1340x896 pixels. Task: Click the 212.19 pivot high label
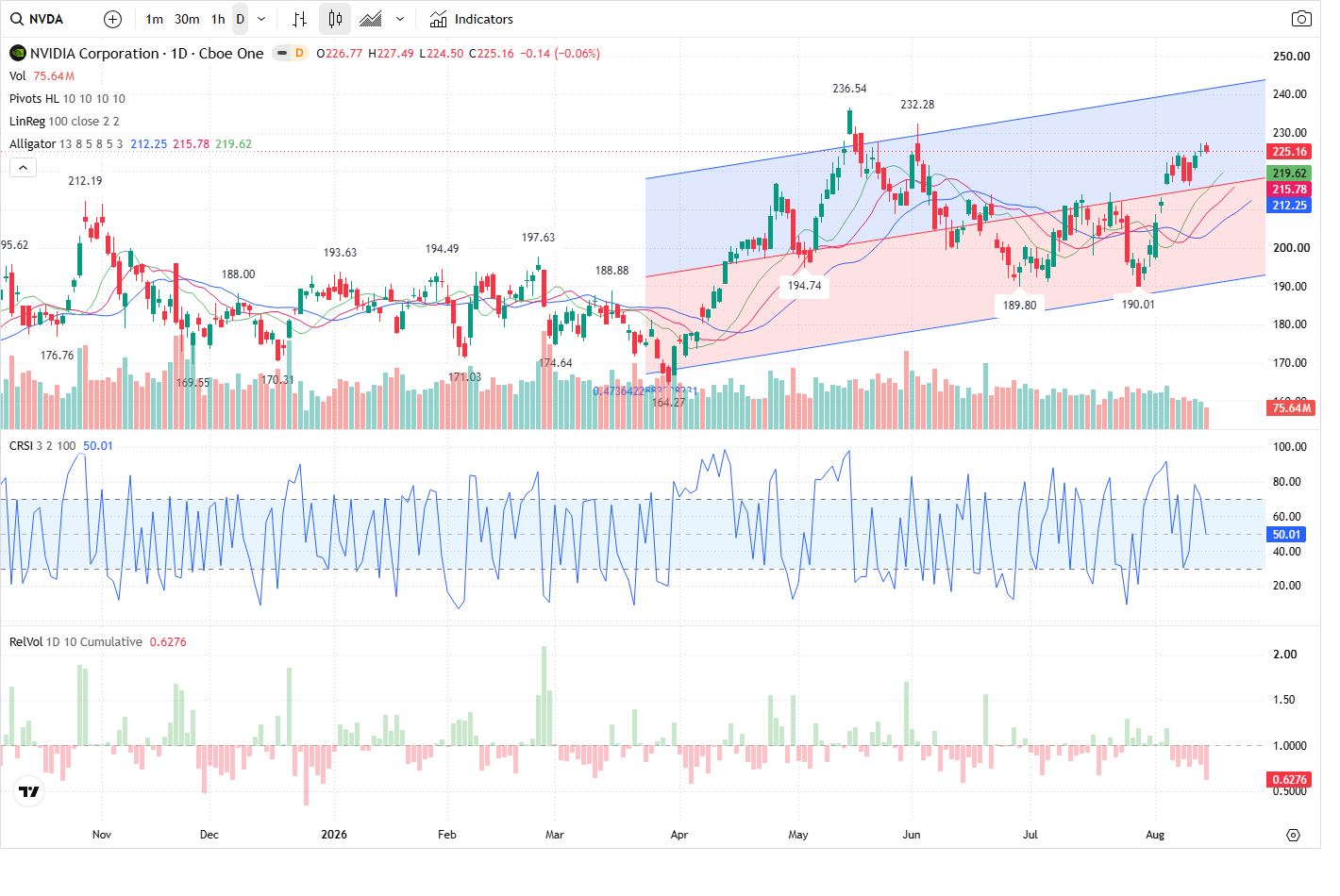pyautogui.click(x=85, y=181)
